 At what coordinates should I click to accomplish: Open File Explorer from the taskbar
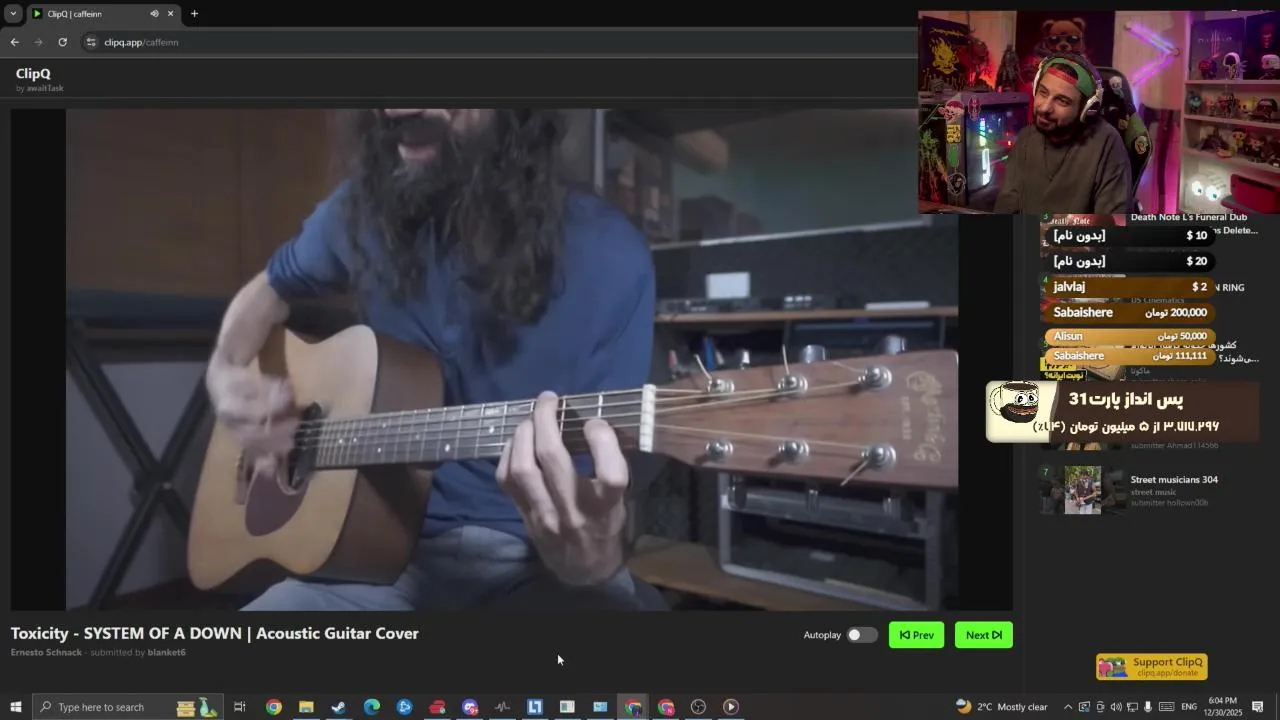tap(306, 707)
